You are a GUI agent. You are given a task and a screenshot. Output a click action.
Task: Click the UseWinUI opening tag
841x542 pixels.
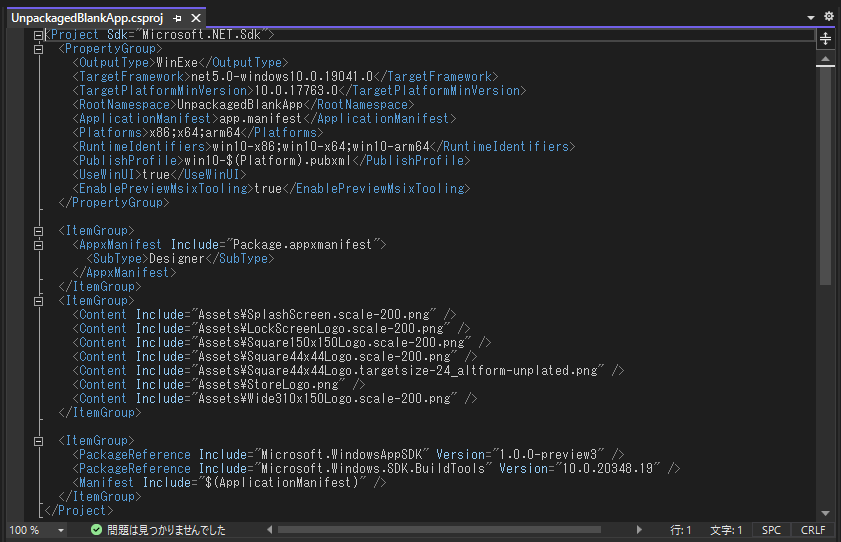107,175
